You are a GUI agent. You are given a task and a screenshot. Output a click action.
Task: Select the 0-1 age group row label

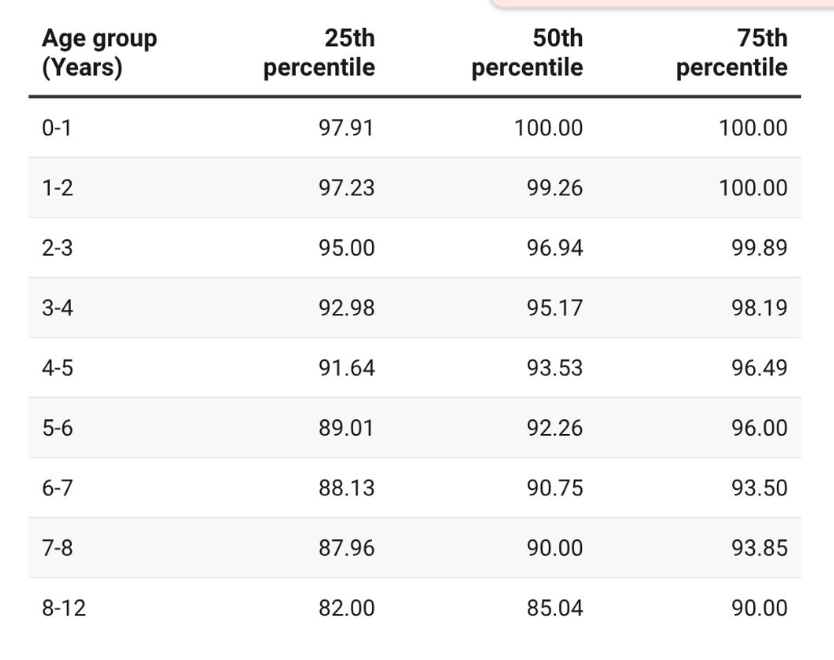[56, 128]
